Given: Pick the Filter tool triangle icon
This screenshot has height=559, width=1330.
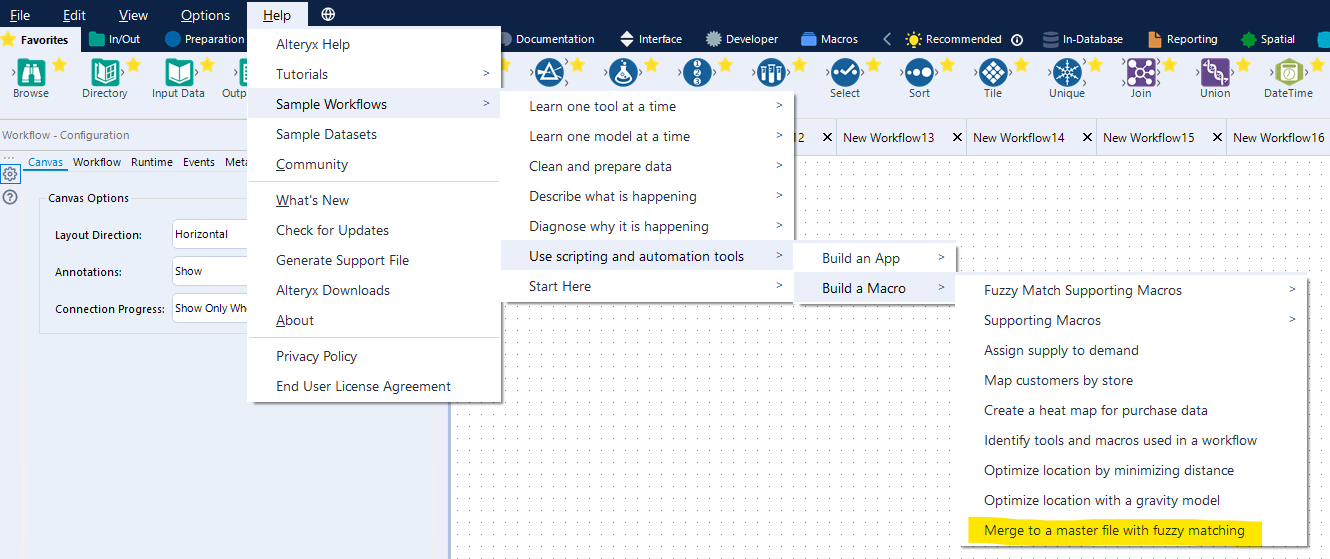Looking at the screenshot, I should point(549,72).
